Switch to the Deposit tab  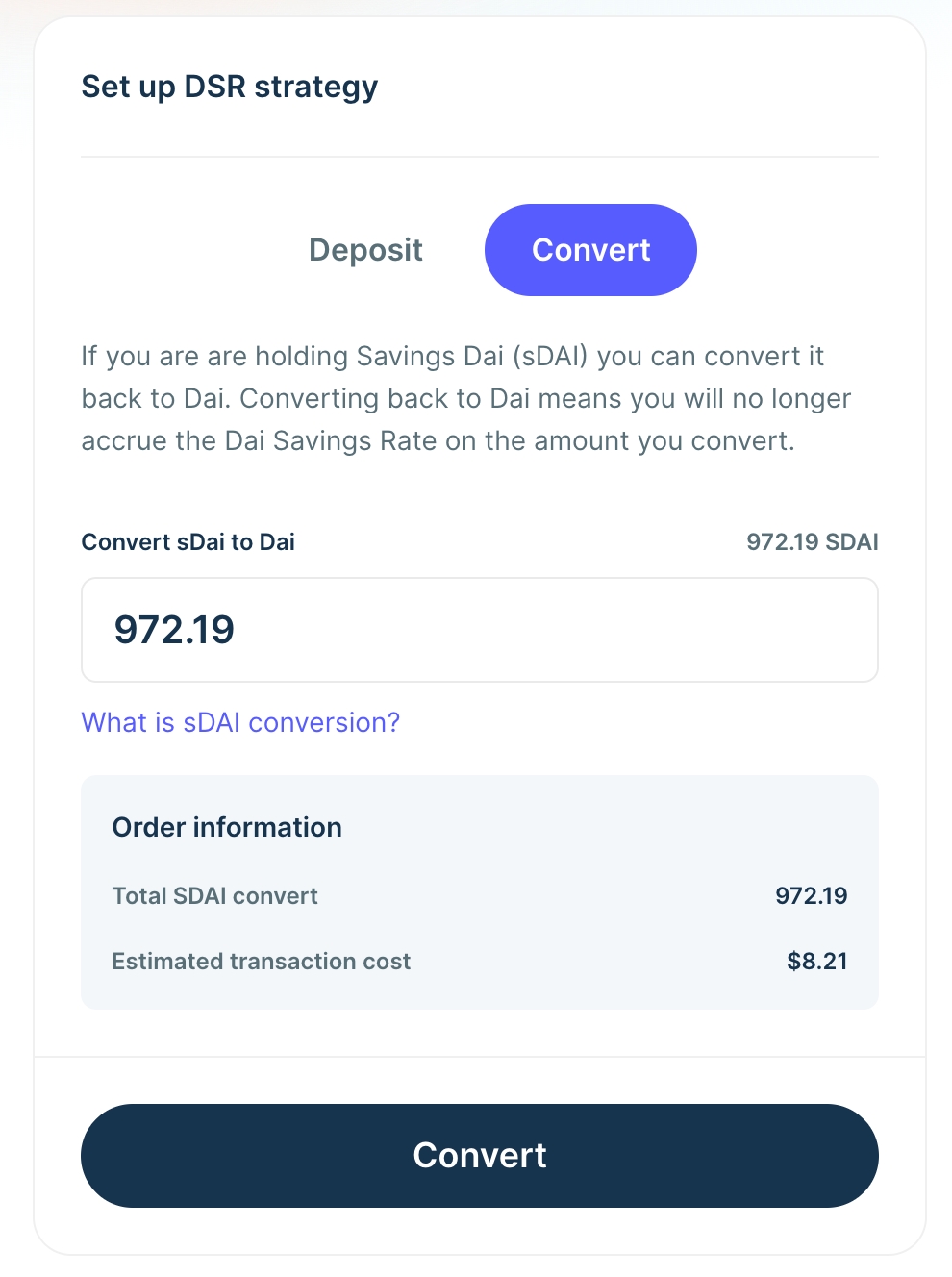pos(365,250)
